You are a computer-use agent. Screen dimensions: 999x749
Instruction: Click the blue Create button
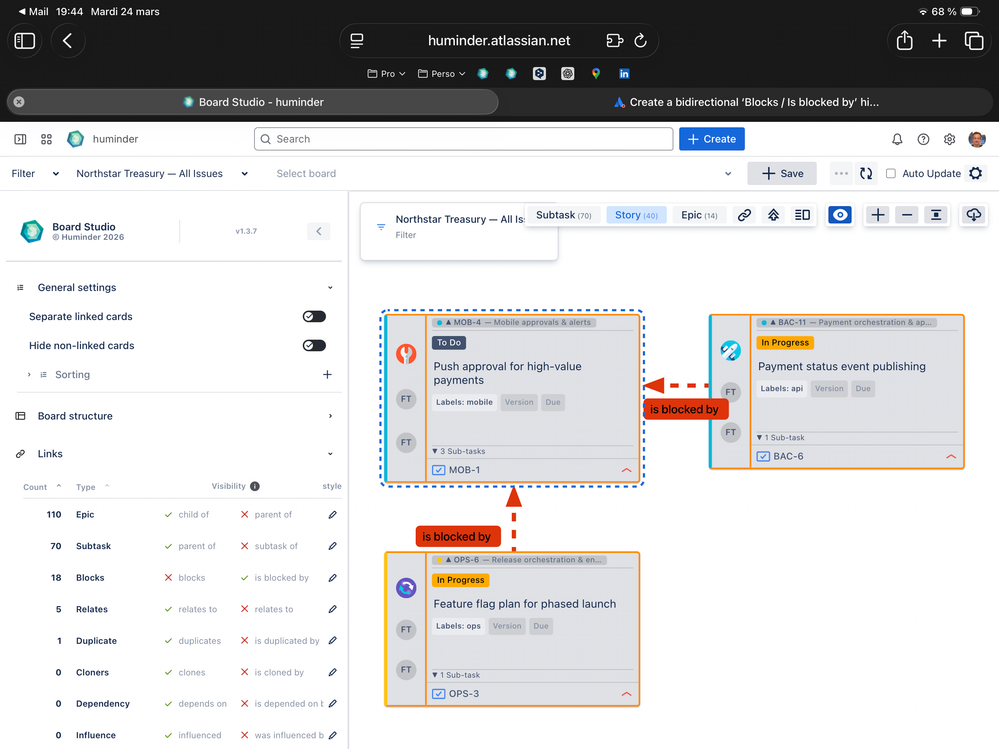[712, 139]
